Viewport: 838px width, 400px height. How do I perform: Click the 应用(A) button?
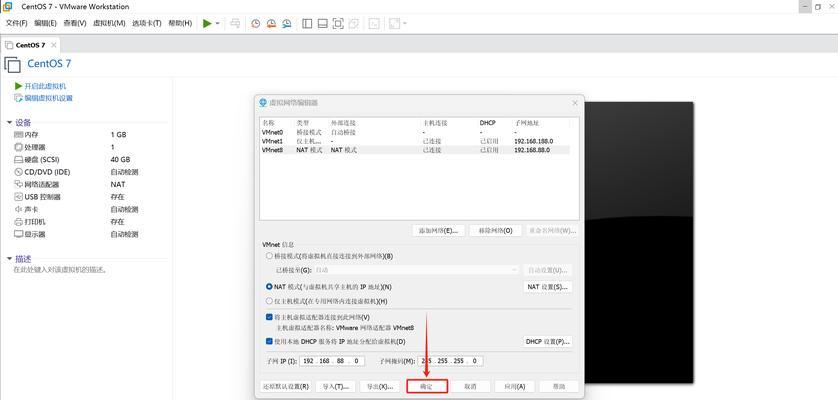click(514, 386)
